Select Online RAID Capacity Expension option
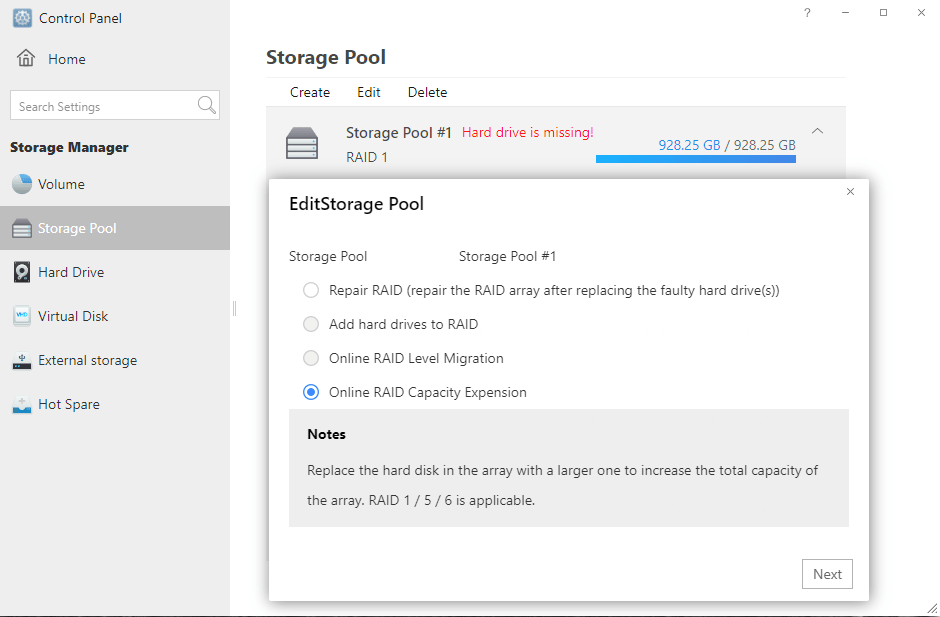 tap(310, 392)
